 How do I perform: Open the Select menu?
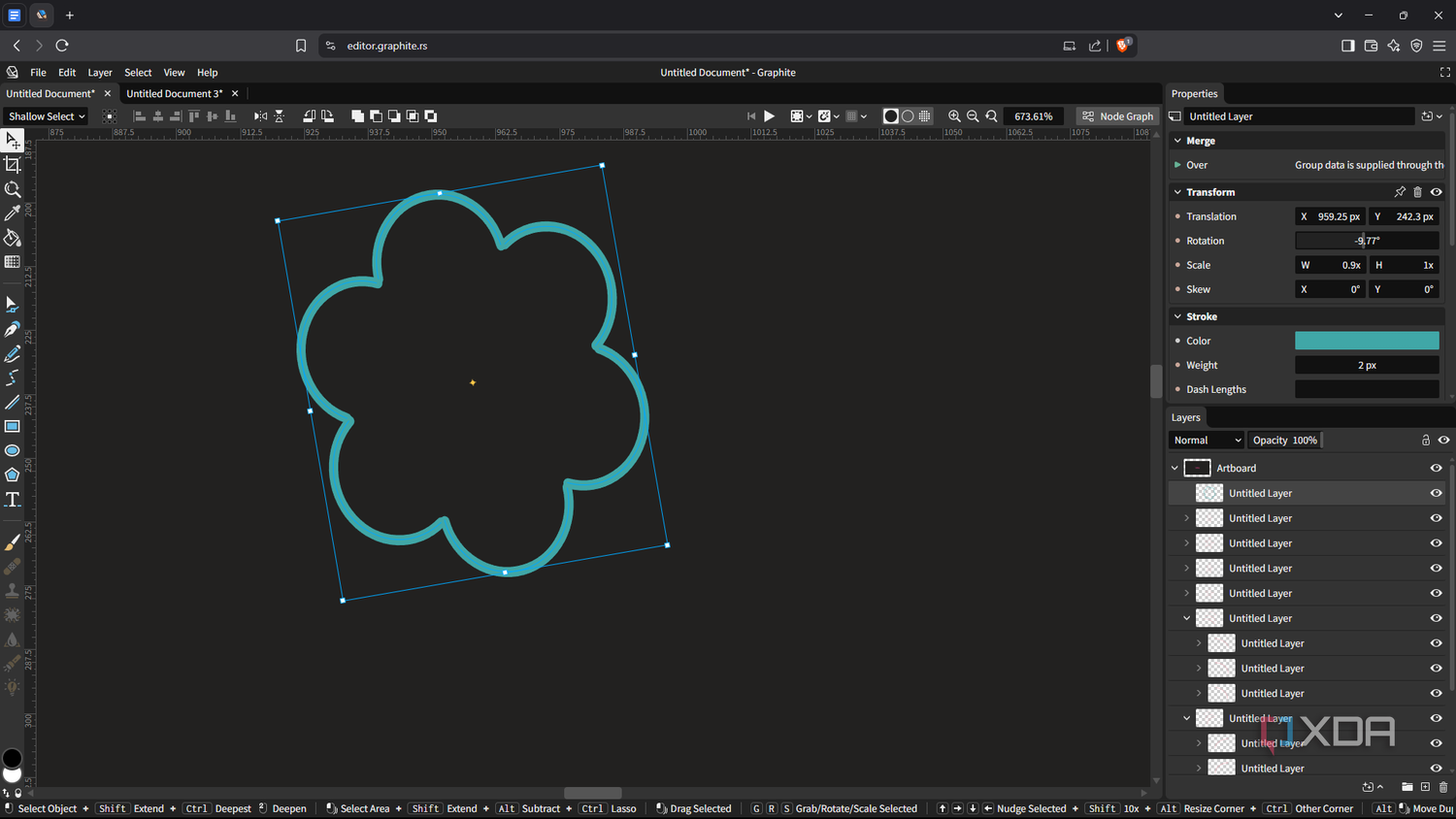coord(138,73)
